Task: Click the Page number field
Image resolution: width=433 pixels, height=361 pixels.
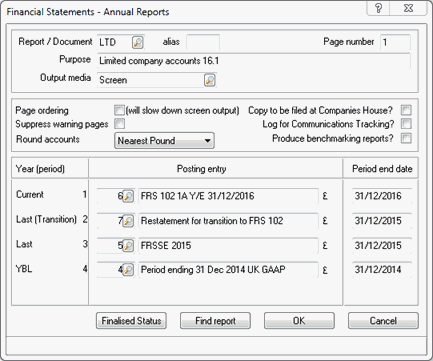Action: 395,42
